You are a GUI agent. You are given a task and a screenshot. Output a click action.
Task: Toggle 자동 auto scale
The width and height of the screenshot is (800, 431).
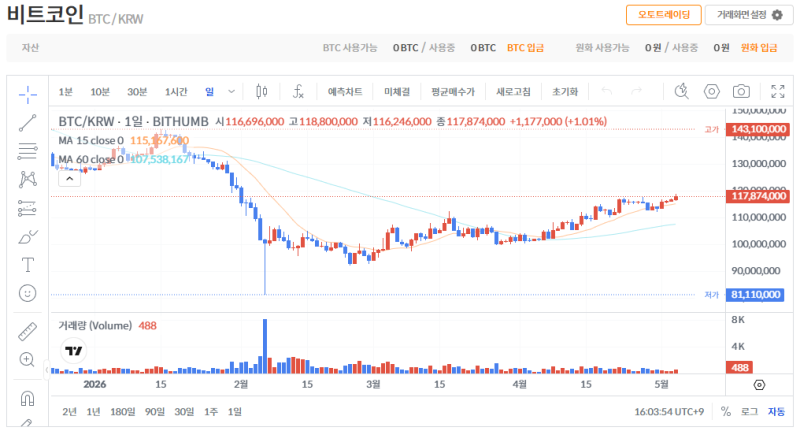776,412
